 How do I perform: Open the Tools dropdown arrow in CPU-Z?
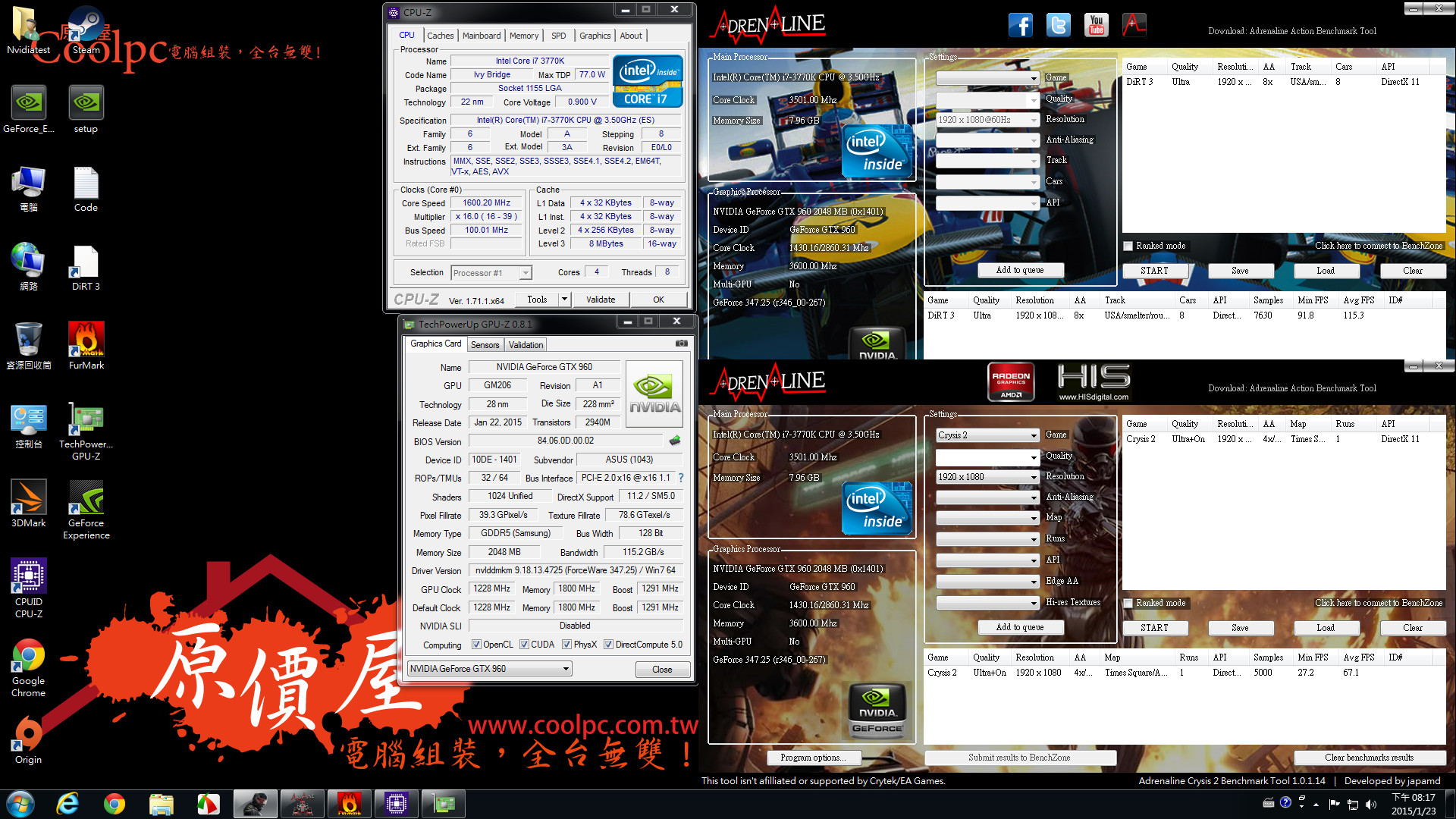564,300
